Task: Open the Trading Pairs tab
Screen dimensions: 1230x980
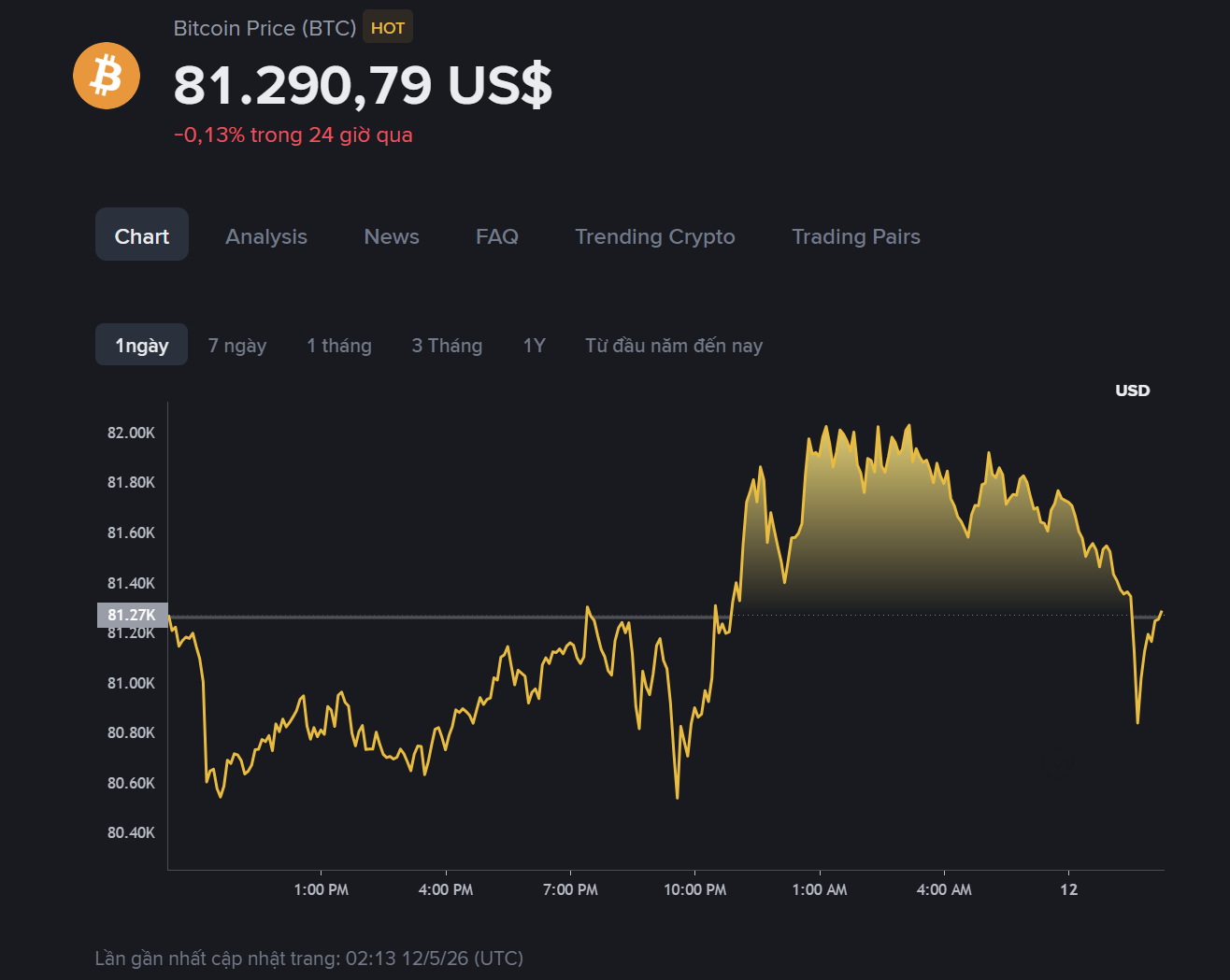Action: (x=856, y=236)
